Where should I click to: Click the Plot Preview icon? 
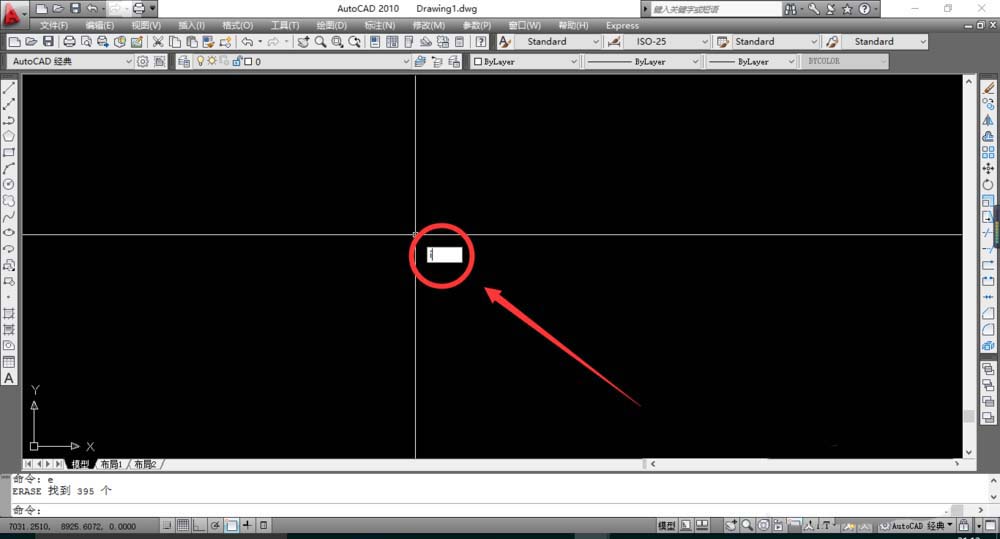tap(86, 41)
